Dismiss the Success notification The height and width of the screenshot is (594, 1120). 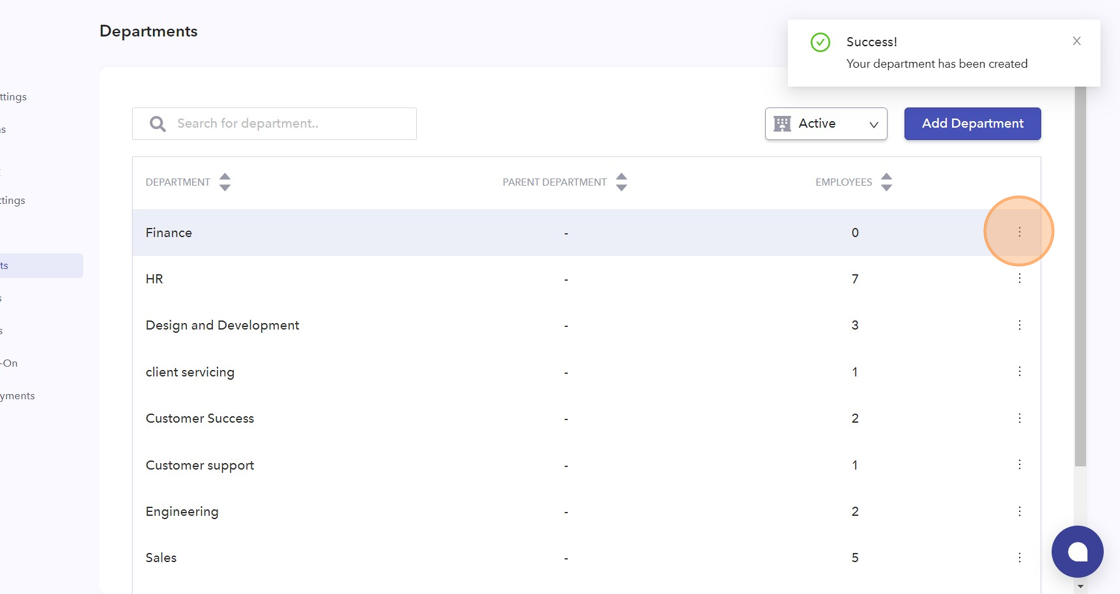1076,41
